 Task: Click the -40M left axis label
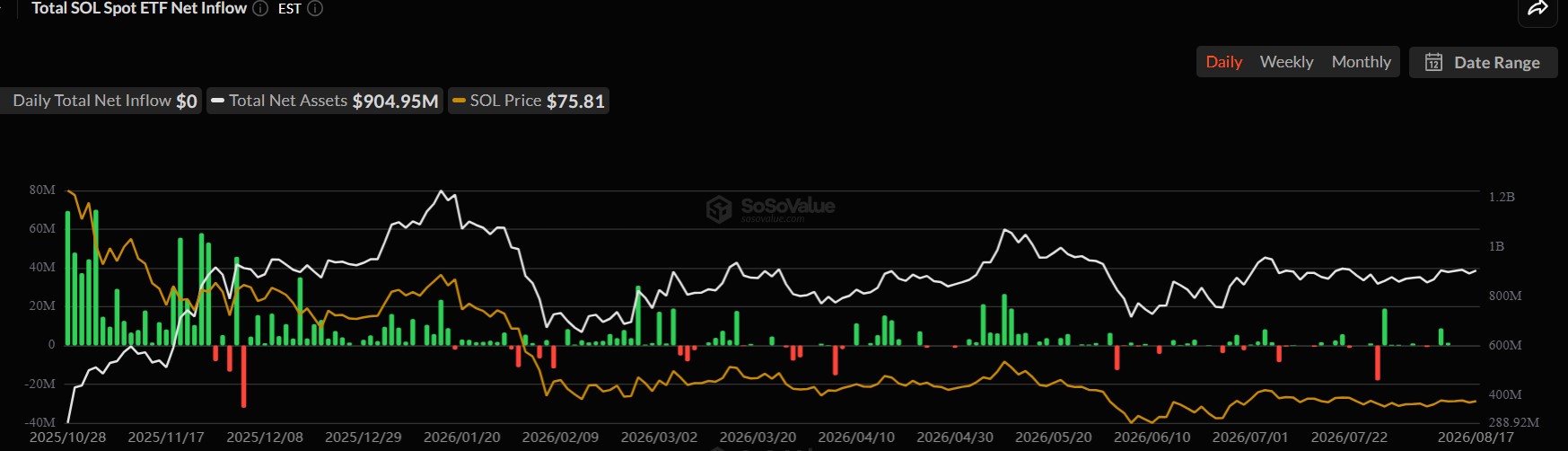point(40,422)
